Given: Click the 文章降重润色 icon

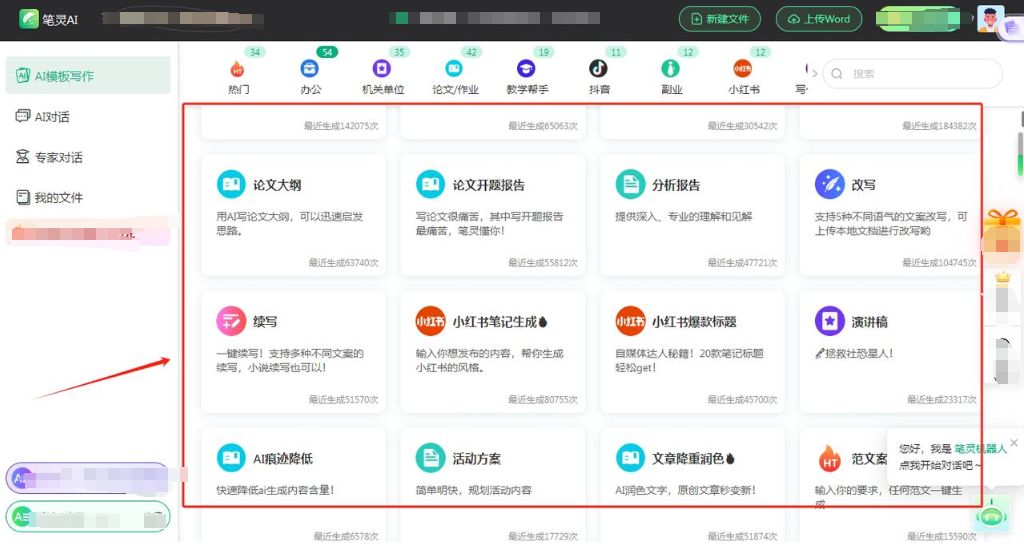Looking at the screenshot, I should tap(630, 458).
